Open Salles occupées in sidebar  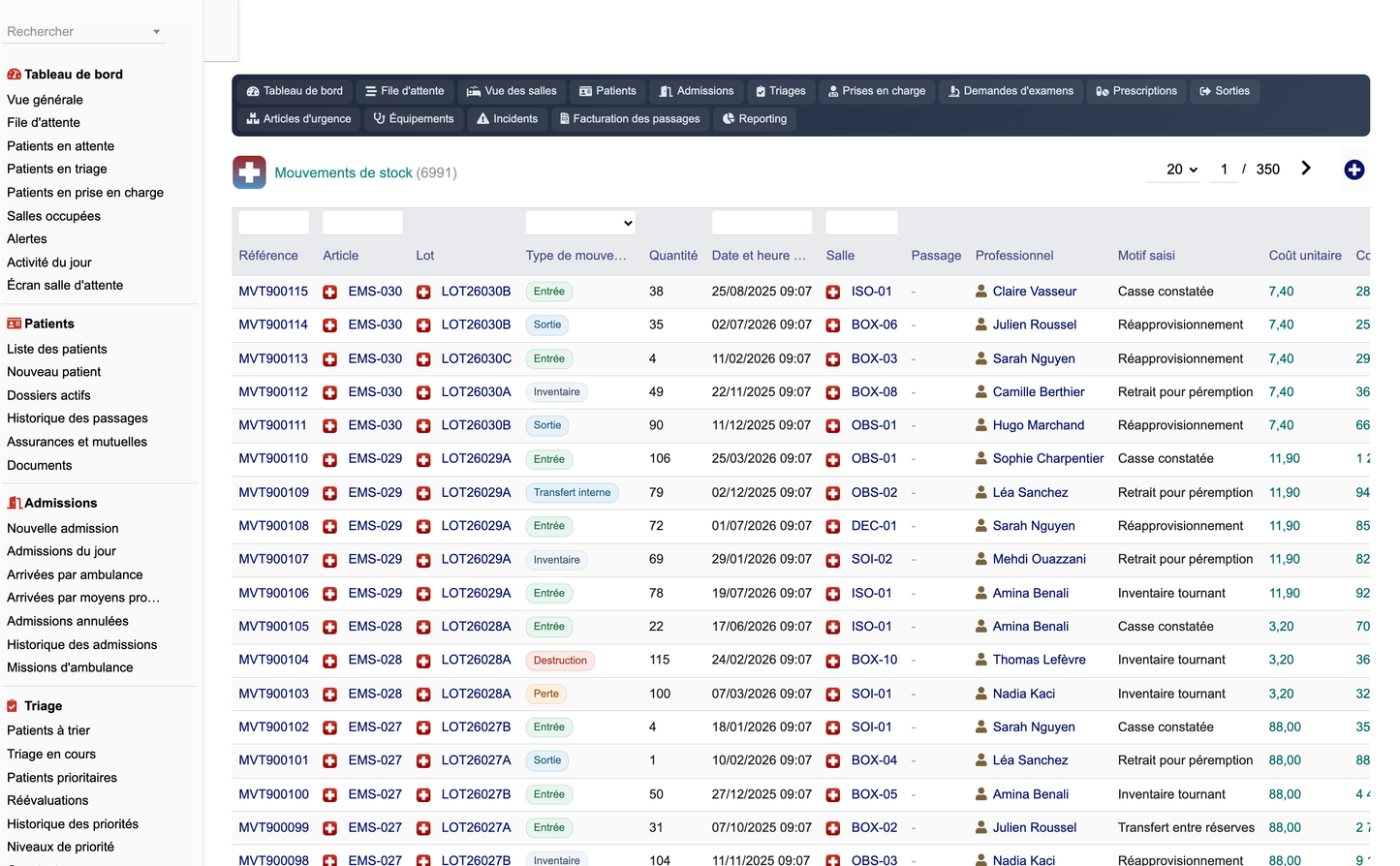(x=53, y=216)
